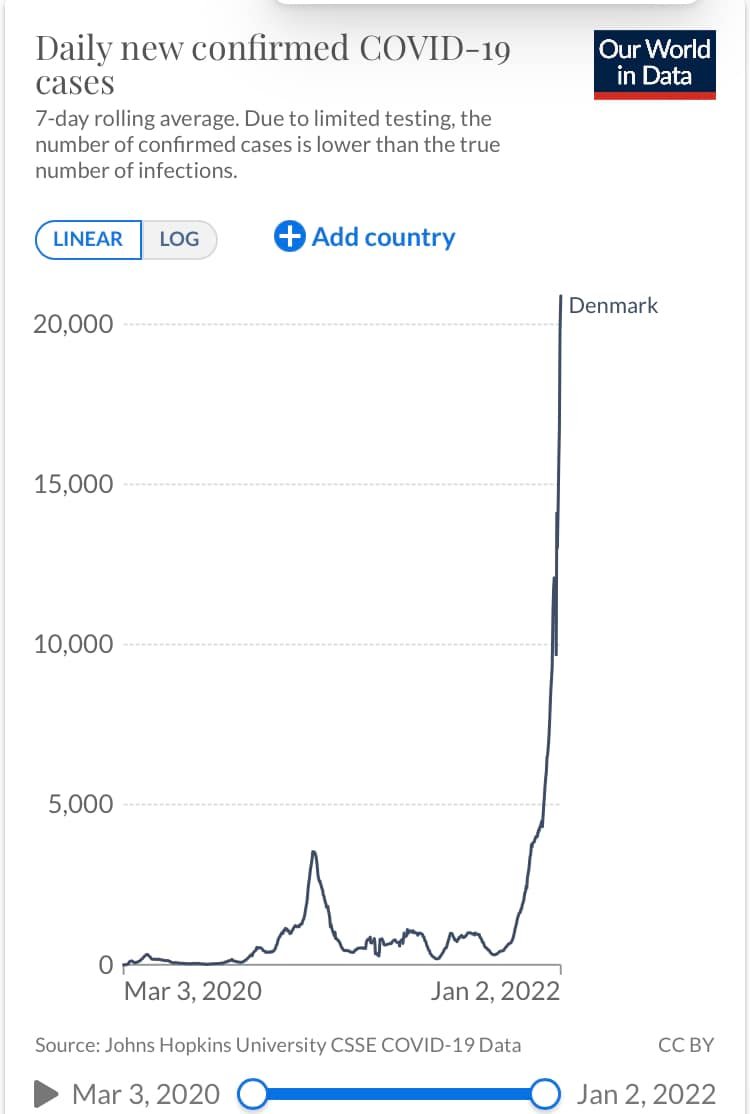The image size is (750, 1114).
Task: Click the x-axis label Mar 3, 2020
Action: tap(192, 991)
